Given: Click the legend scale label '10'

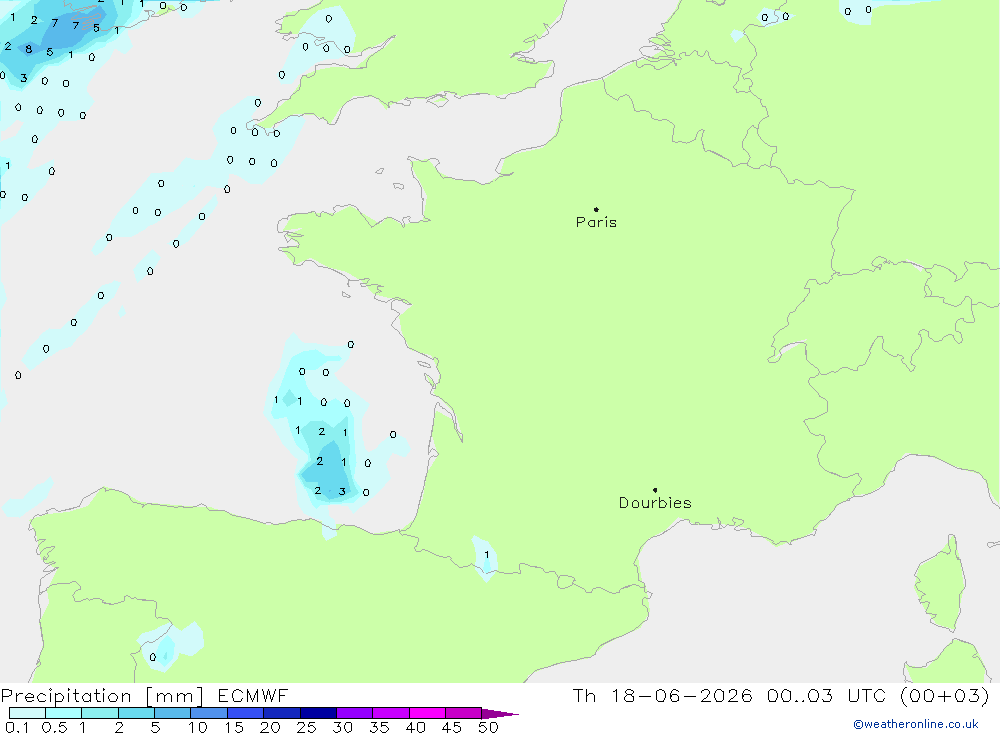Looking at the screenshot, I should pos(198,727).
